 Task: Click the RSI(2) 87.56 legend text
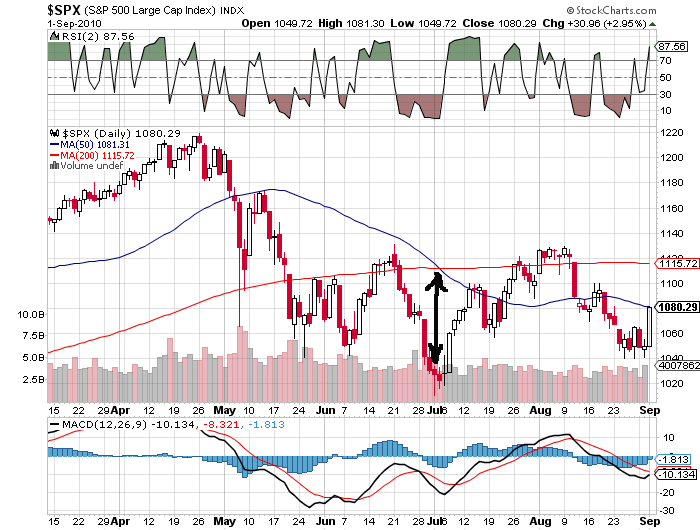tap(98, 37)
